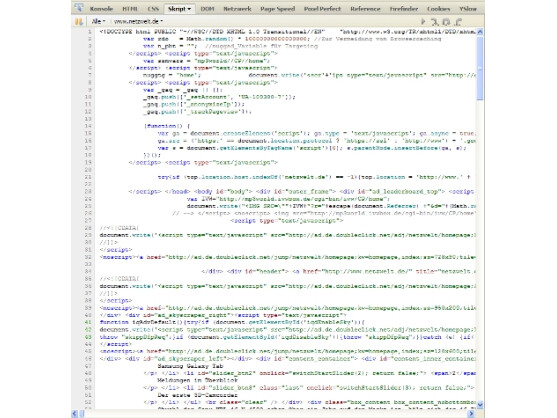Switch to the CSS tab
This screenshot has width=557, height=418.
click(153, 9)
